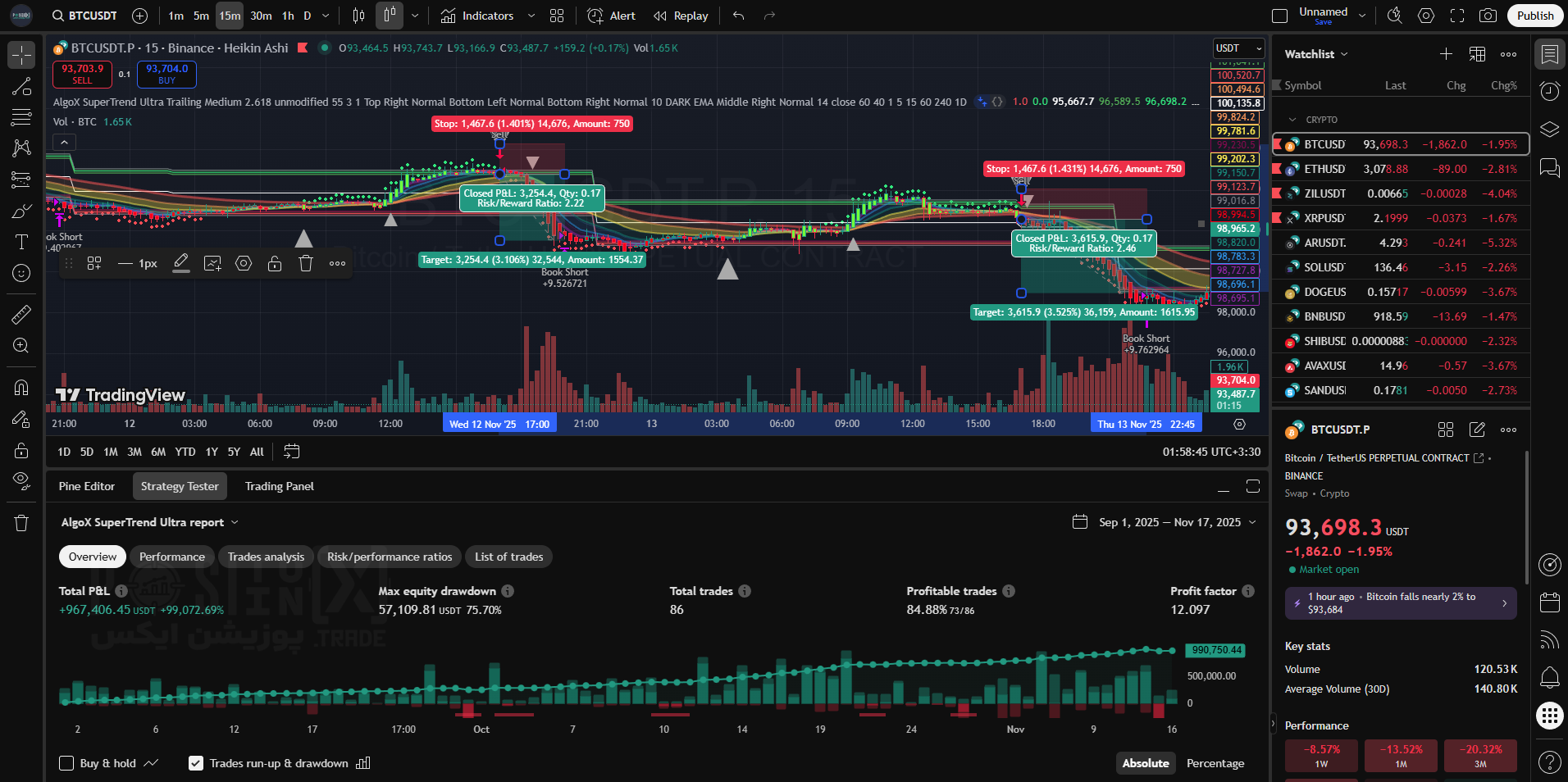Switch equity chart to Percentage
This screenshot has height=782, width=1568.
tap(1215, 763)
